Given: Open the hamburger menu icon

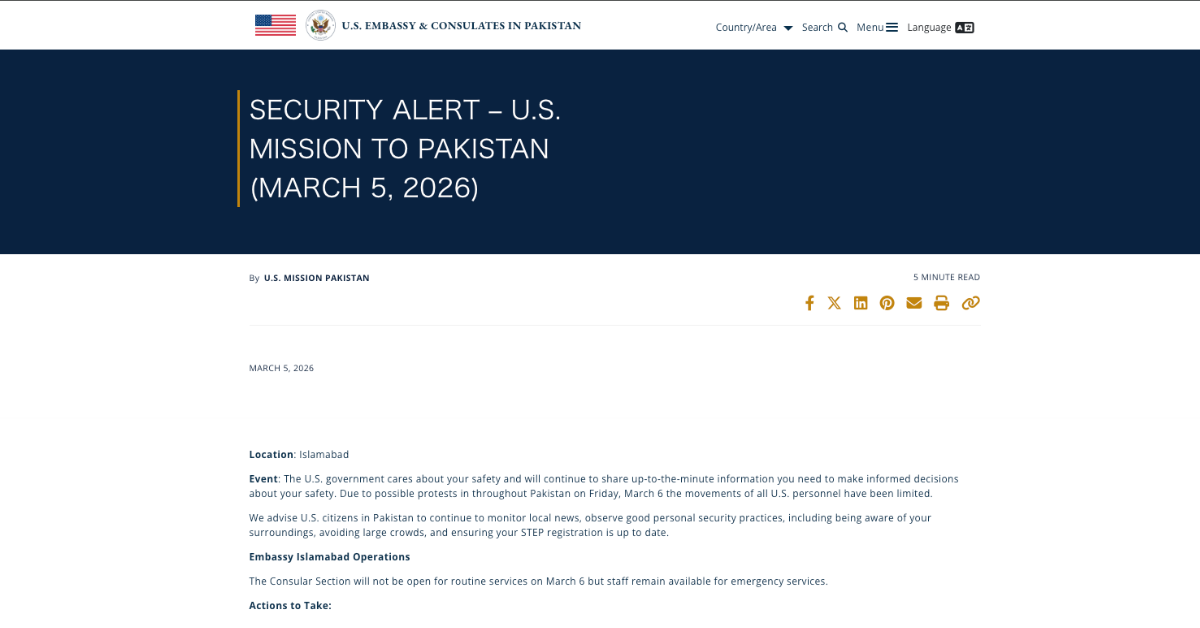Looking at the screenshot, I should coord(892,28).
